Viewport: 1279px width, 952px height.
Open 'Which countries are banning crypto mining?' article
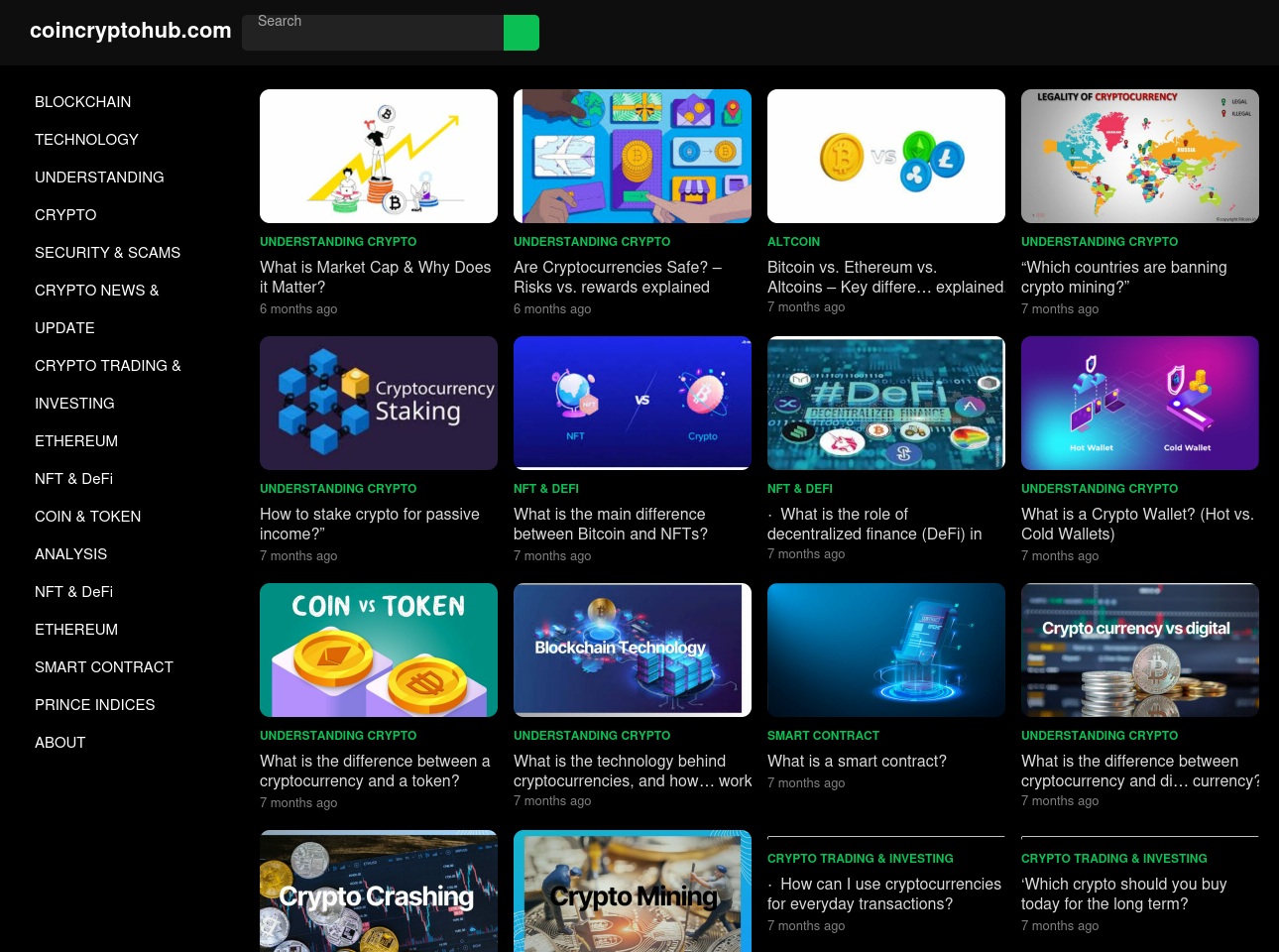1124,278
